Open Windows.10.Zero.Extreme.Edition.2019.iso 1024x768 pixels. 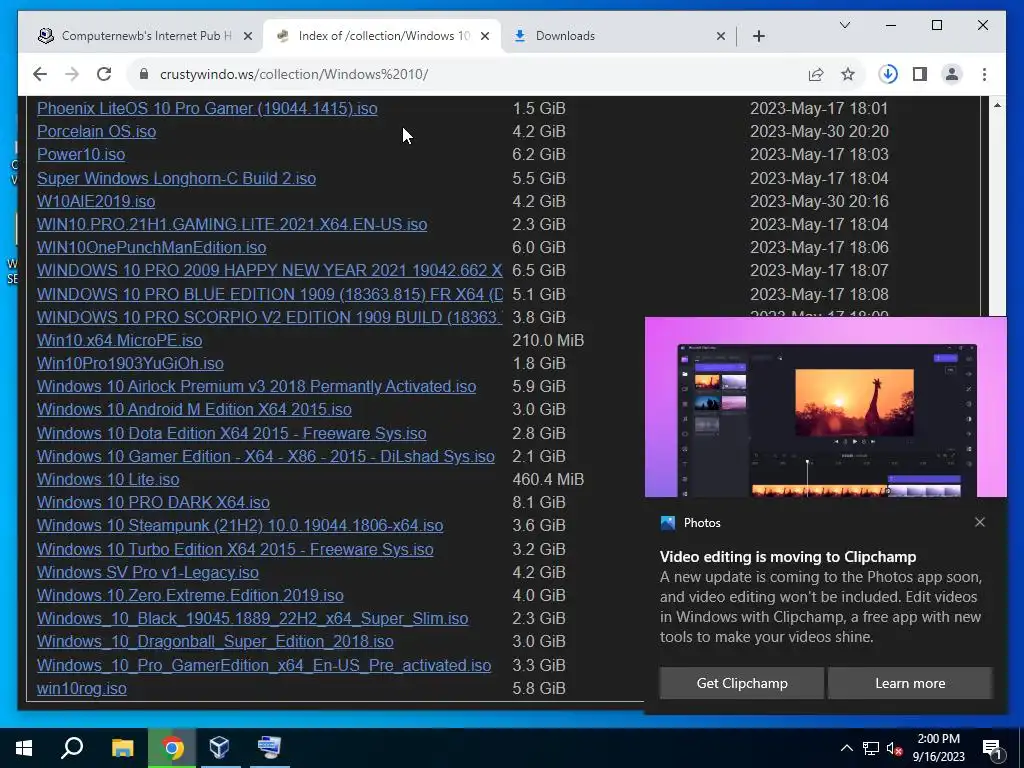click(190, 596)
